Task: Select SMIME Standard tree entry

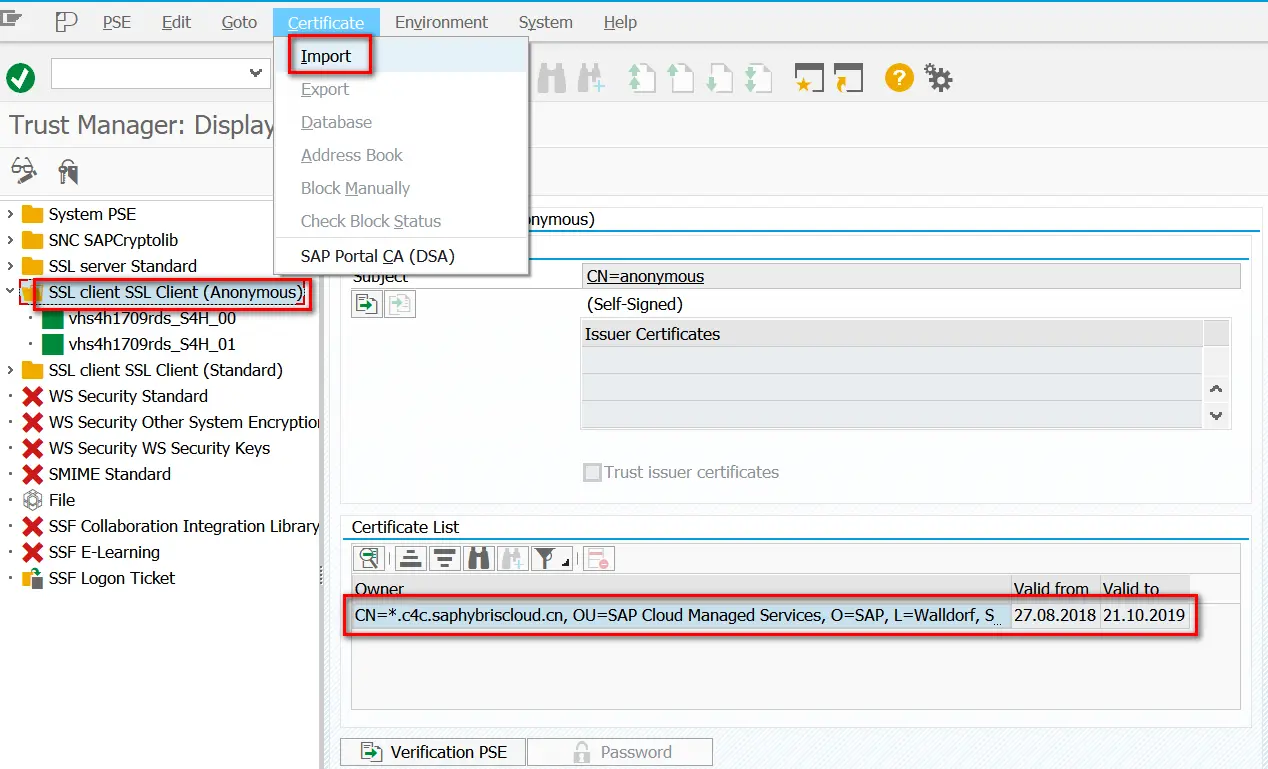Action: coord(110,474)
